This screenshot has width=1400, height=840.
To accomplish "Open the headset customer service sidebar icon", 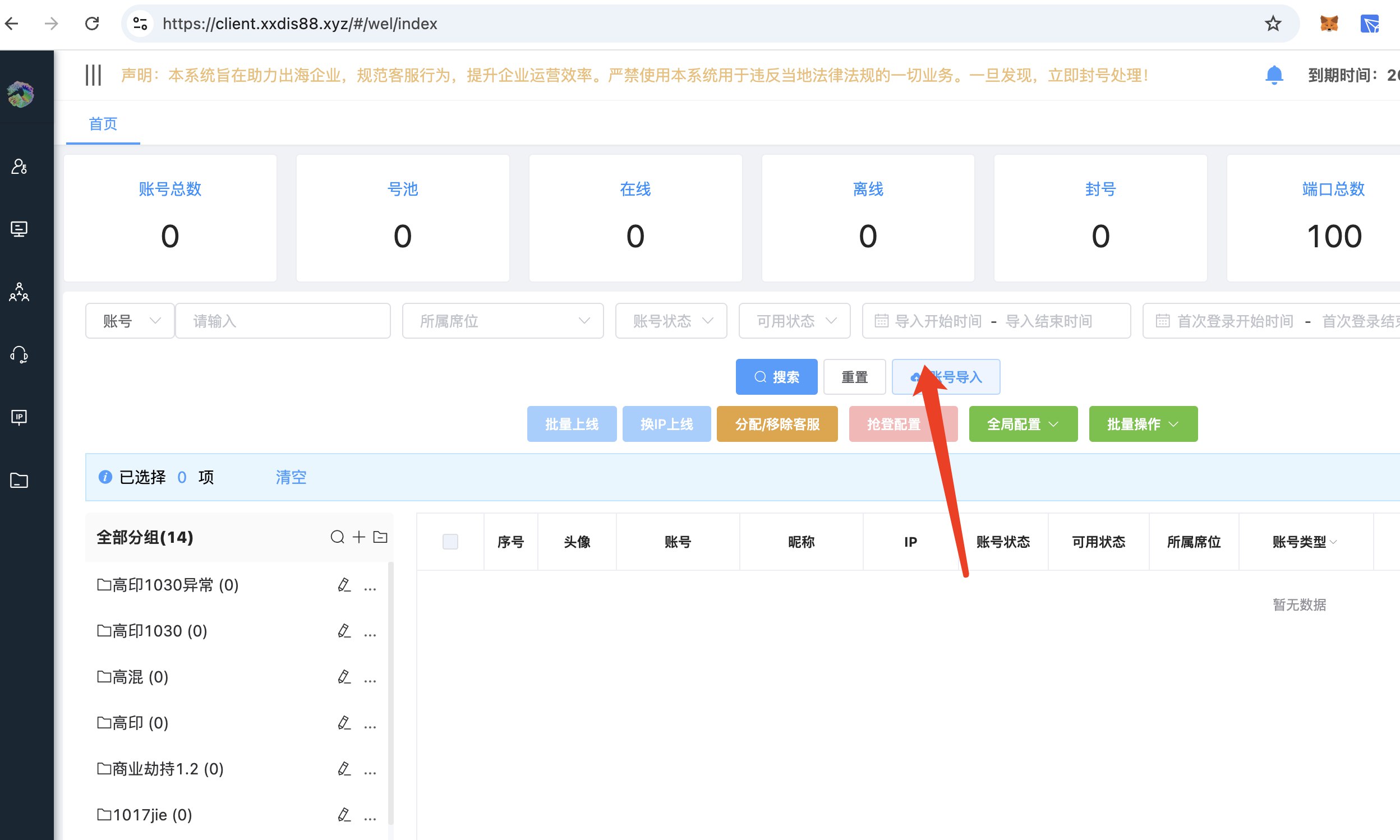I will (19, 355).
